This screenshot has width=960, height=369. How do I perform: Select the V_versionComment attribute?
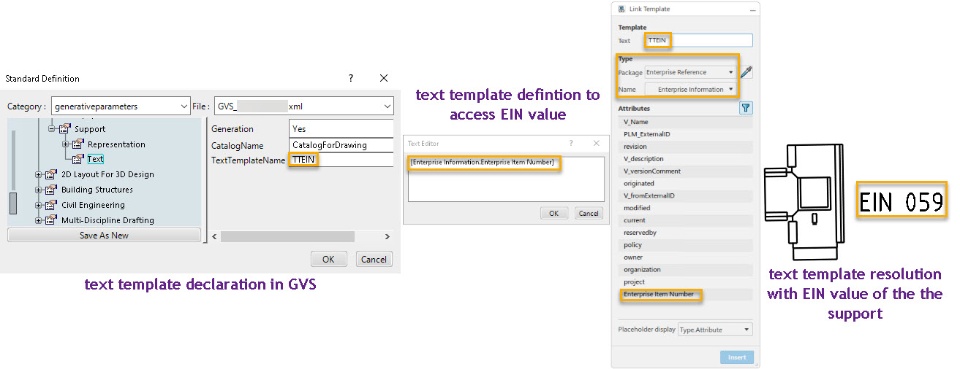(686, 171)
